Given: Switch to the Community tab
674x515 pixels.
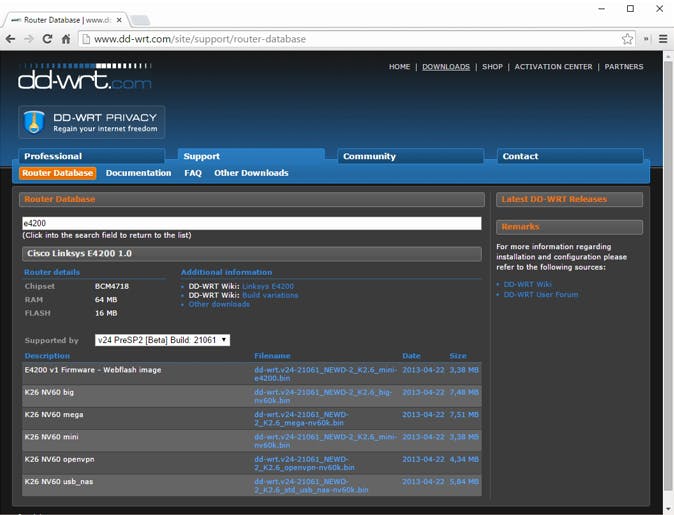Looking at the screenshot, I should coord(411,156).
